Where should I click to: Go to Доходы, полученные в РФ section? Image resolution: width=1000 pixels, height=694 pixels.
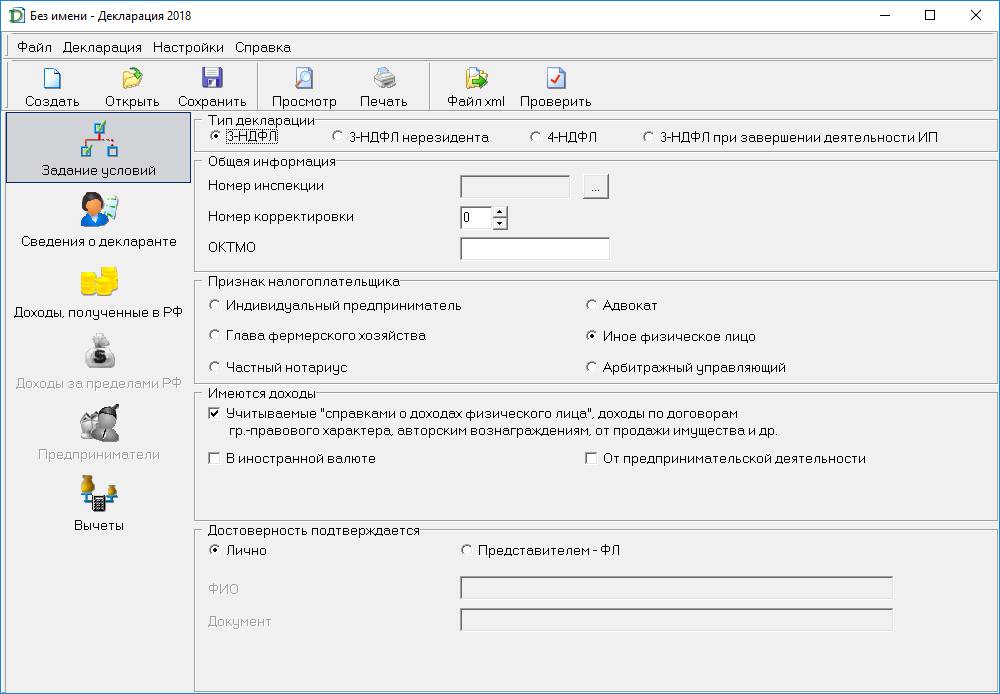(x=99, y=291)
